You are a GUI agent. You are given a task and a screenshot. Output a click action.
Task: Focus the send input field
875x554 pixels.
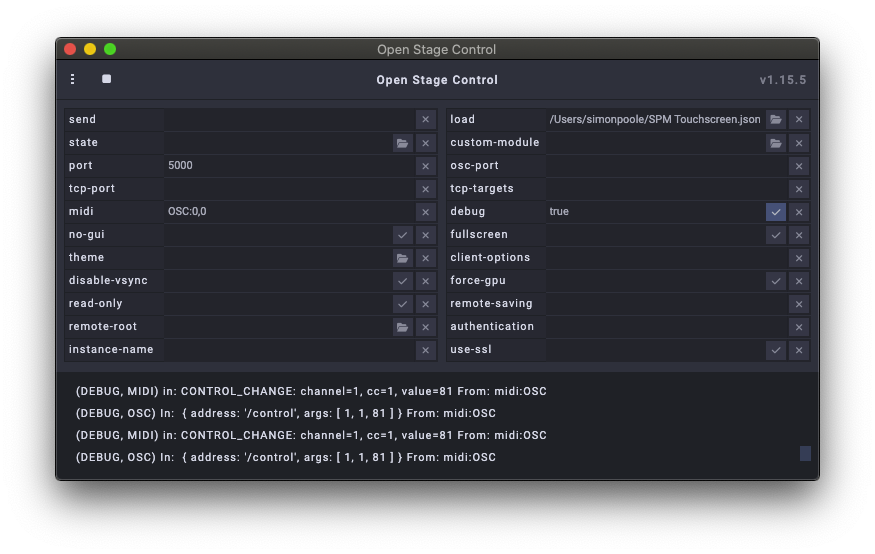289,119
